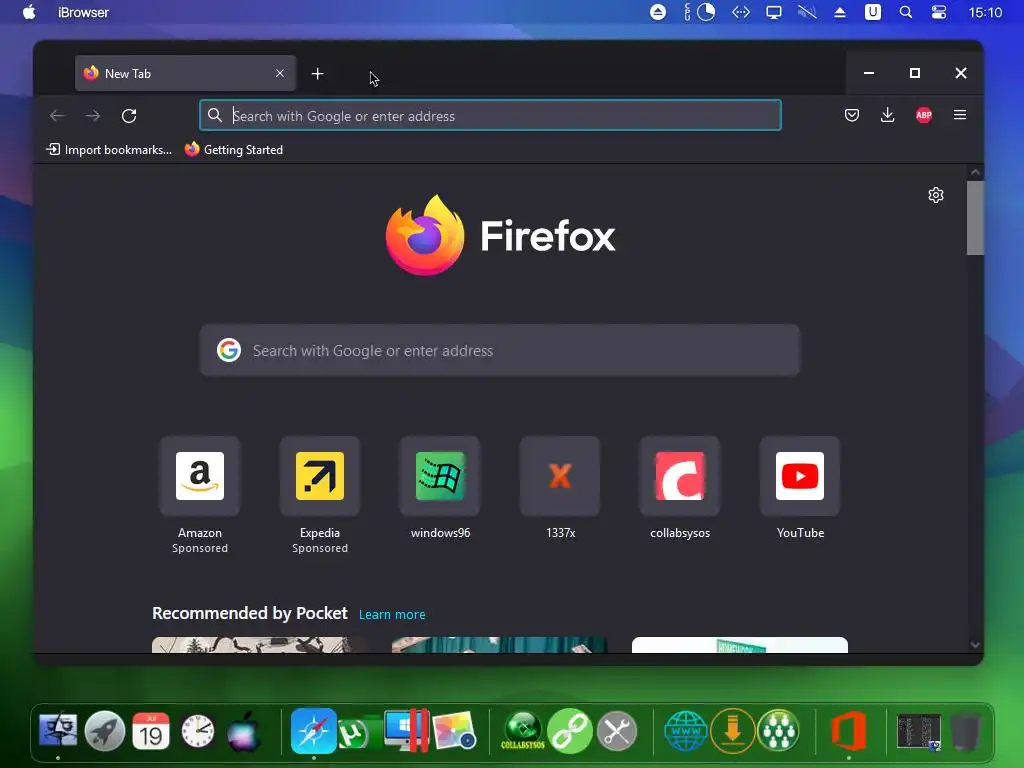Image resolution: width=1024 pixels, height=768 pixels.
Task: Open COLLABSYSOS green icon in dock
Action: (x=522, y=731)
